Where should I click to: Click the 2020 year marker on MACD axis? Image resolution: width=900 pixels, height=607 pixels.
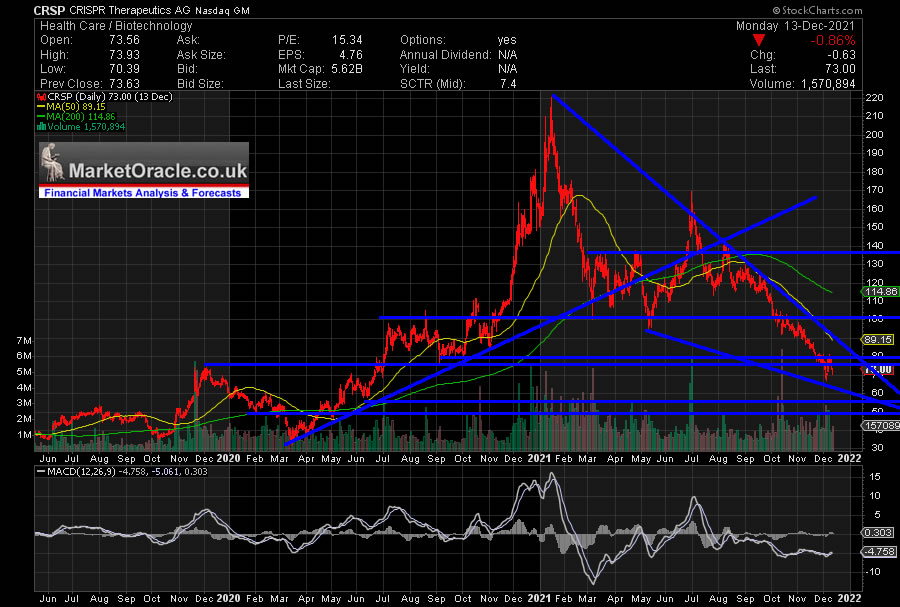coord(228,599)
